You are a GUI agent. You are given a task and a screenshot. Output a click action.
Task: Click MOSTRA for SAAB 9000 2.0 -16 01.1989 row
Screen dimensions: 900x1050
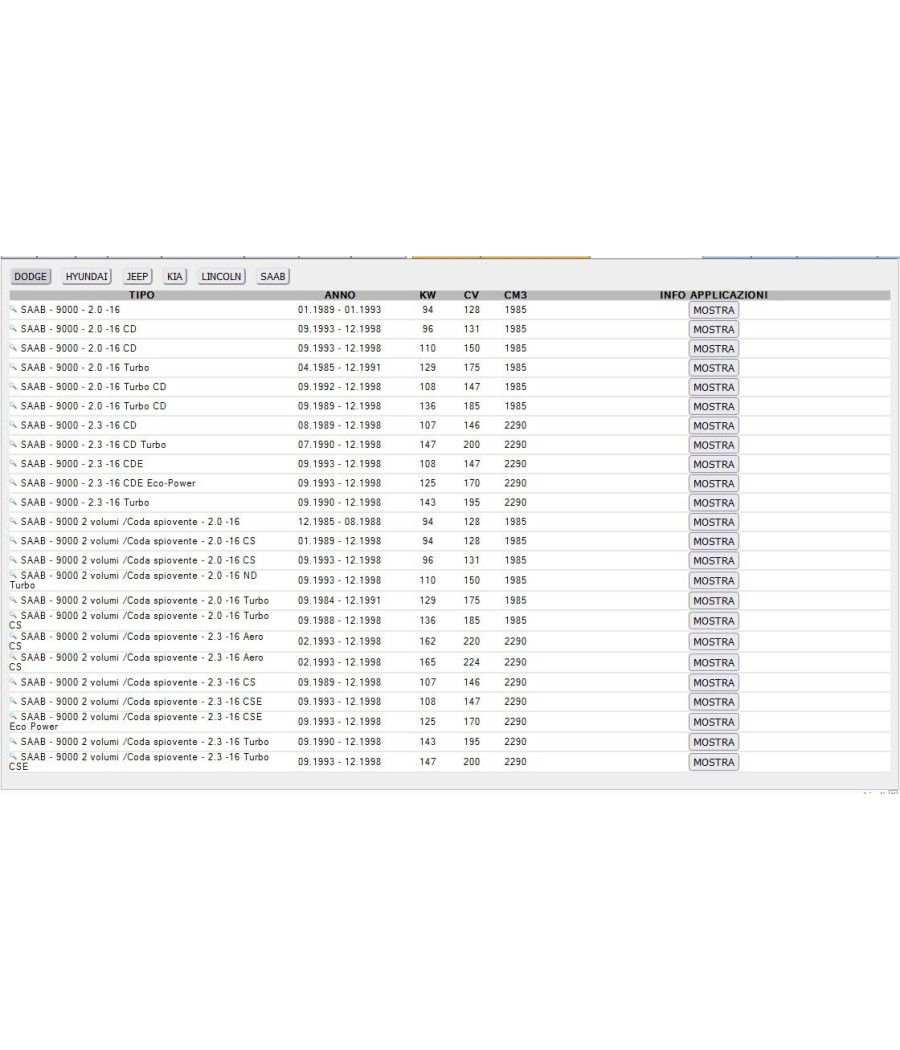click(x=714, y=310)
